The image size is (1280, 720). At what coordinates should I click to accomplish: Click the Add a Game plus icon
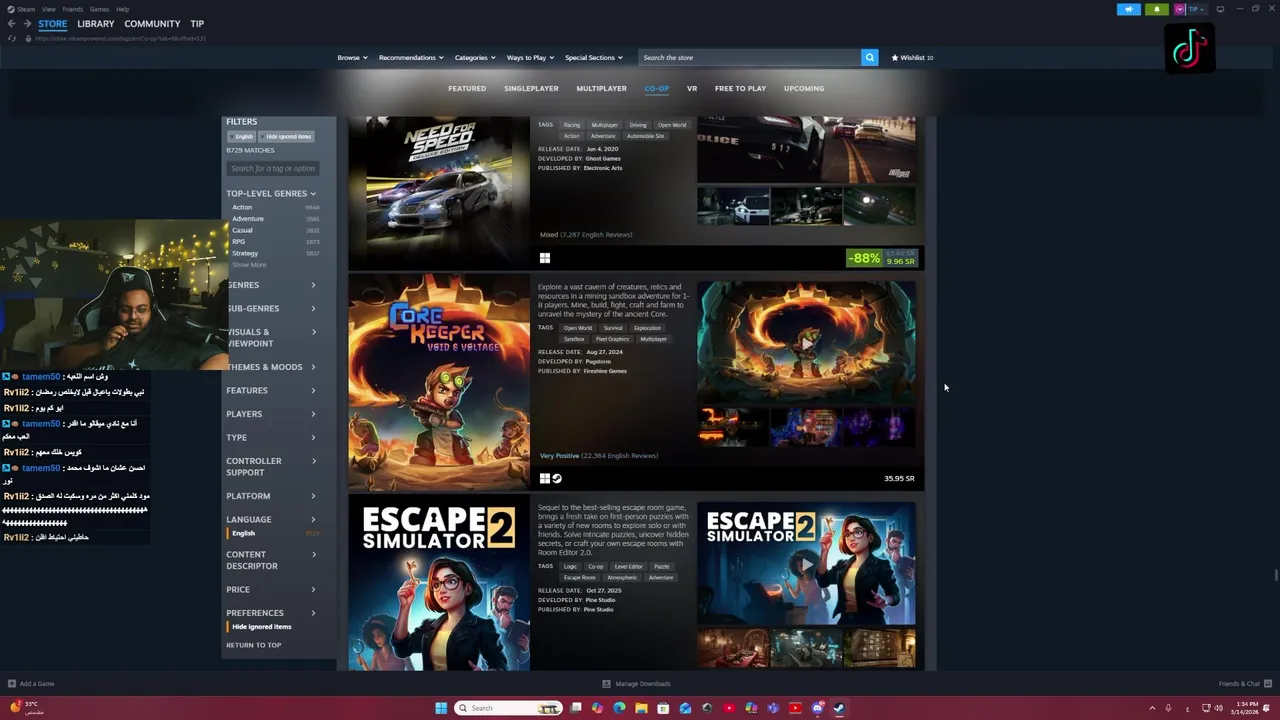pyautogui.click(x=12, y=684)
